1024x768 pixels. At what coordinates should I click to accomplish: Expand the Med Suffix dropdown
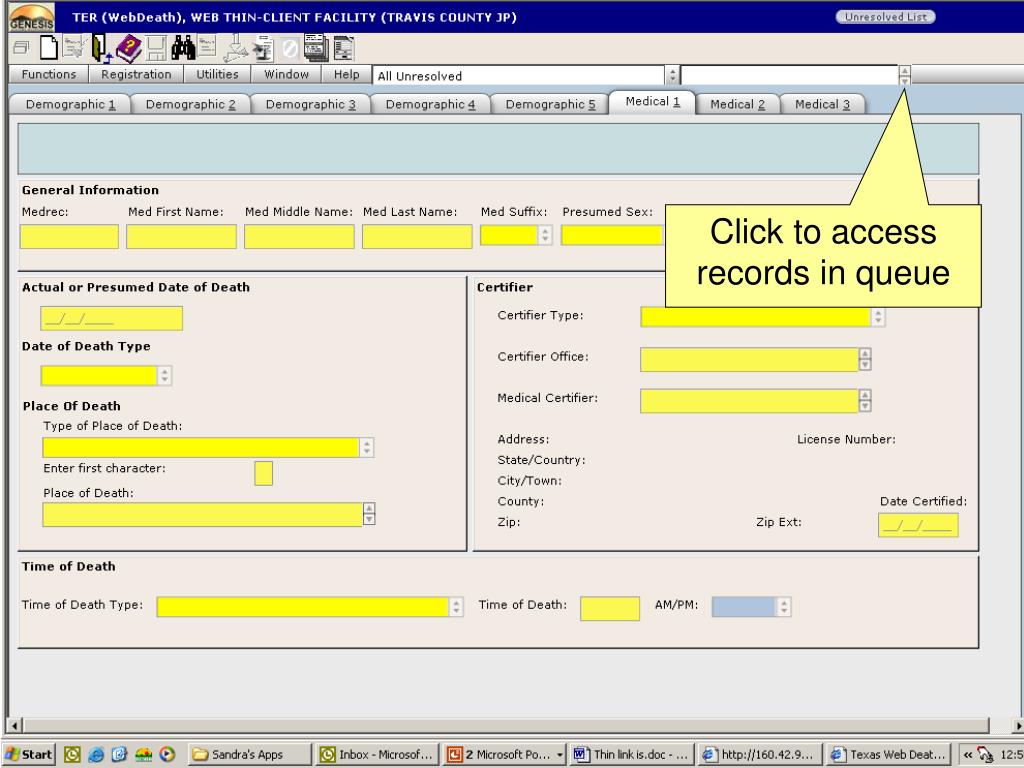pyautogui.click(x=545, y=235)
